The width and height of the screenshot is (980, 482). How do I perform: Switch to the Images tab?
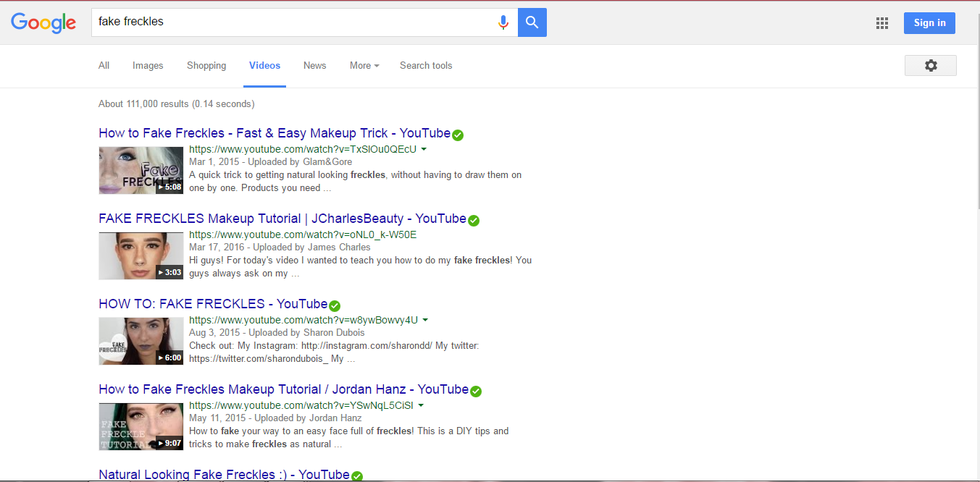tap(148, 66)
